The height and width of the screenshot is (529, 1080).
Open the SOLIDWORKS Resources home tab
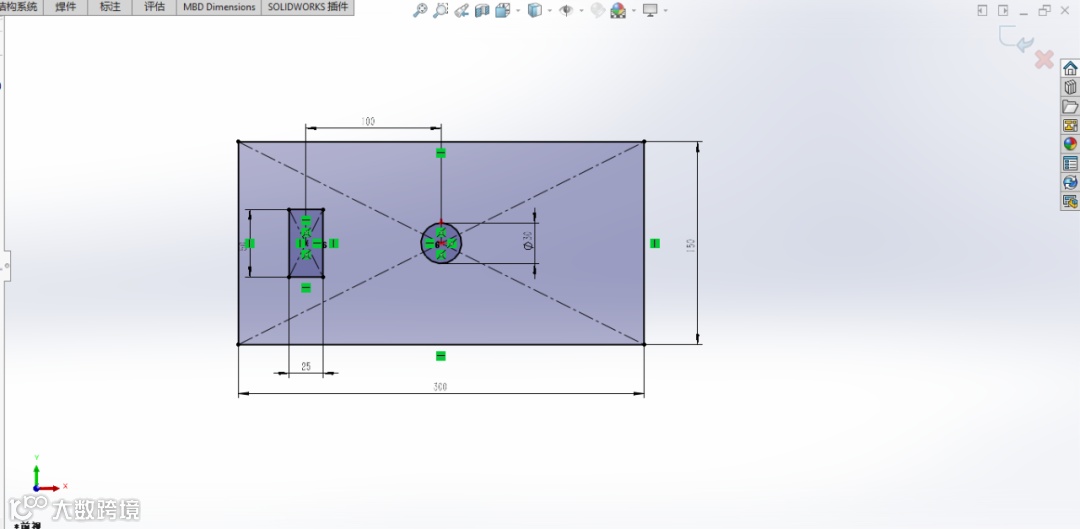[1070, 68]
